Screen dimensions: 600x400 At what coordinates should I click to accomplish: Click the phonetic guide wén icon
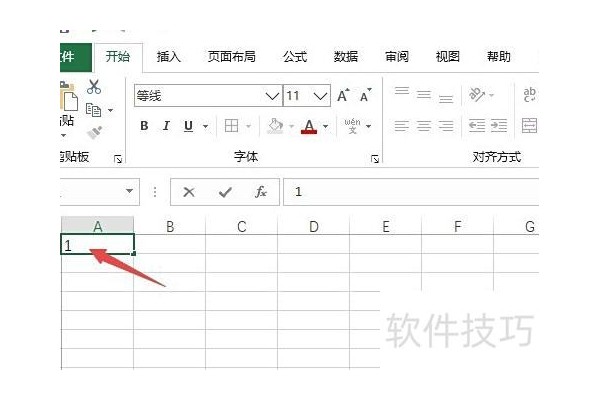pyautogui.click(x=352, y=126)
